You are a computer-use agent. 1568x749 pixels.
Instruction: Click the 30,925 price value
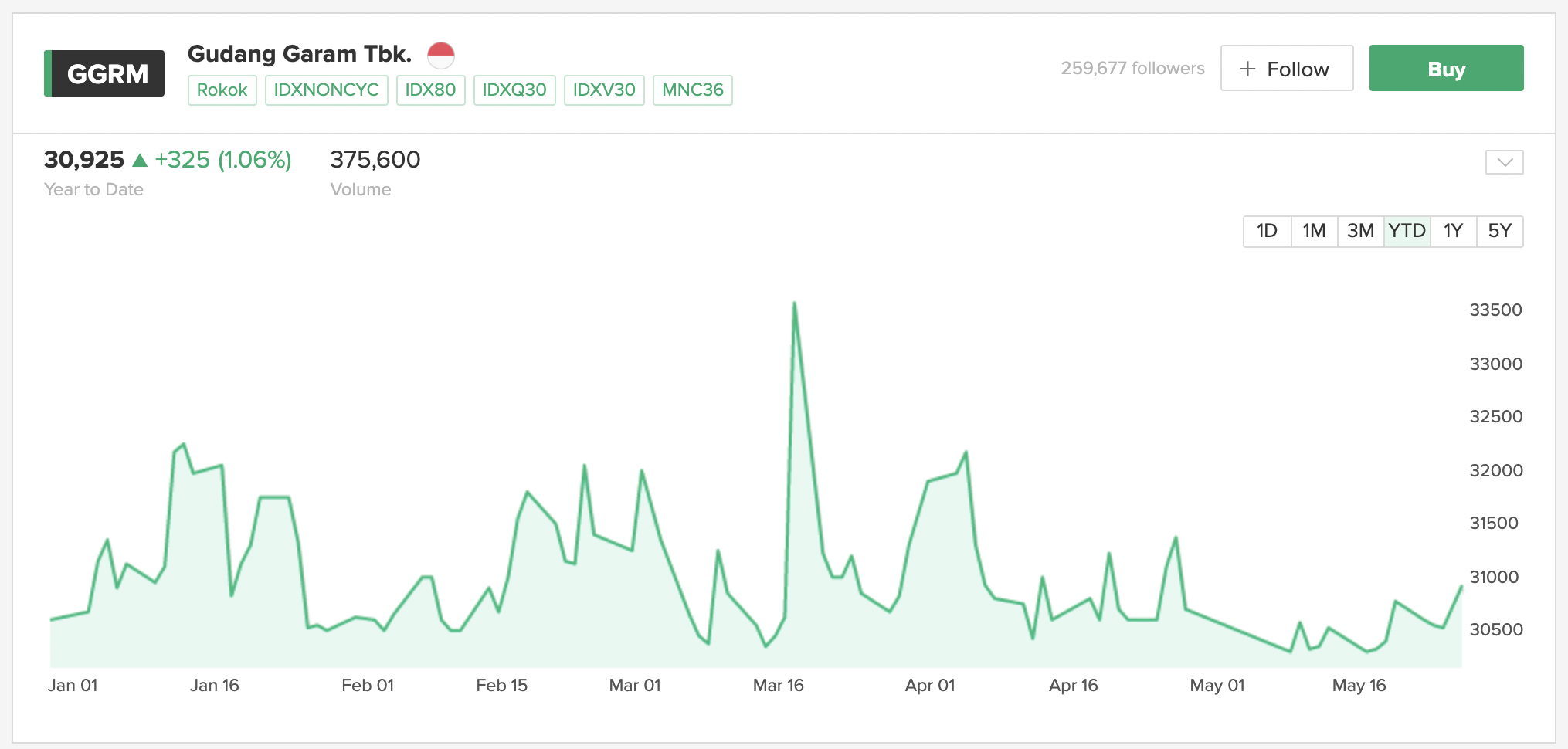[84, 160]
